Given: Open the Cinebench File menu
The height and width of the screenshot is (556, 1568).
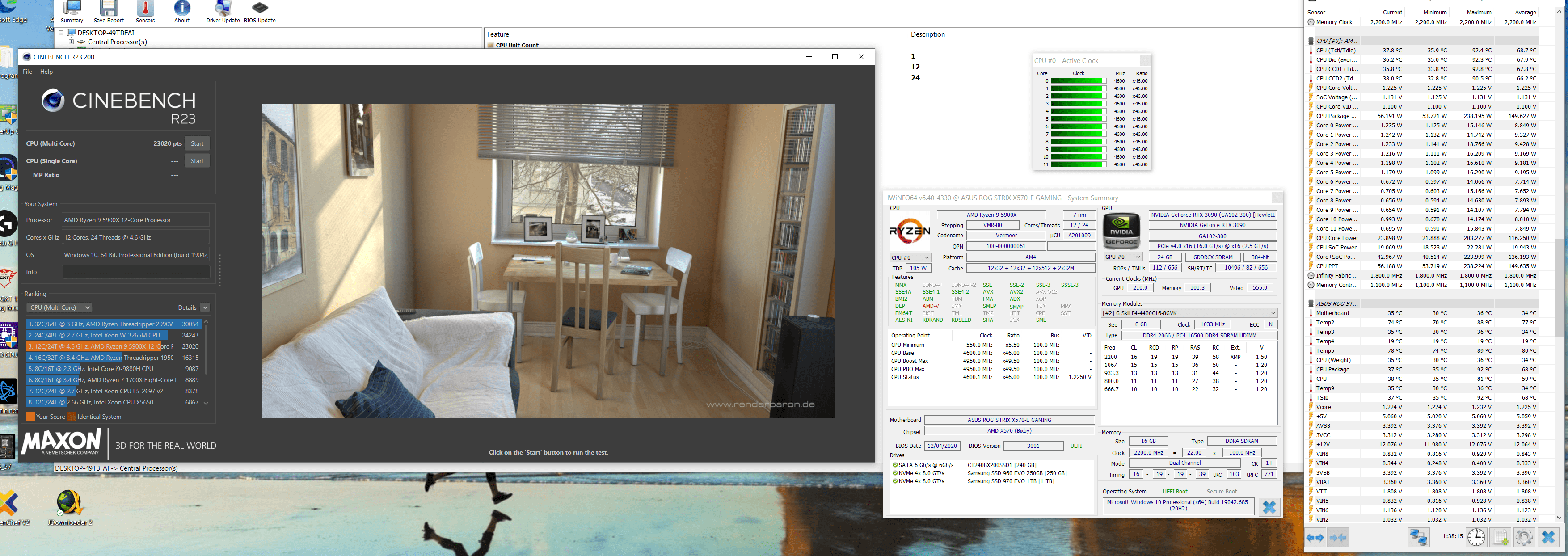Looking at the screenshot, I should 27,72.
